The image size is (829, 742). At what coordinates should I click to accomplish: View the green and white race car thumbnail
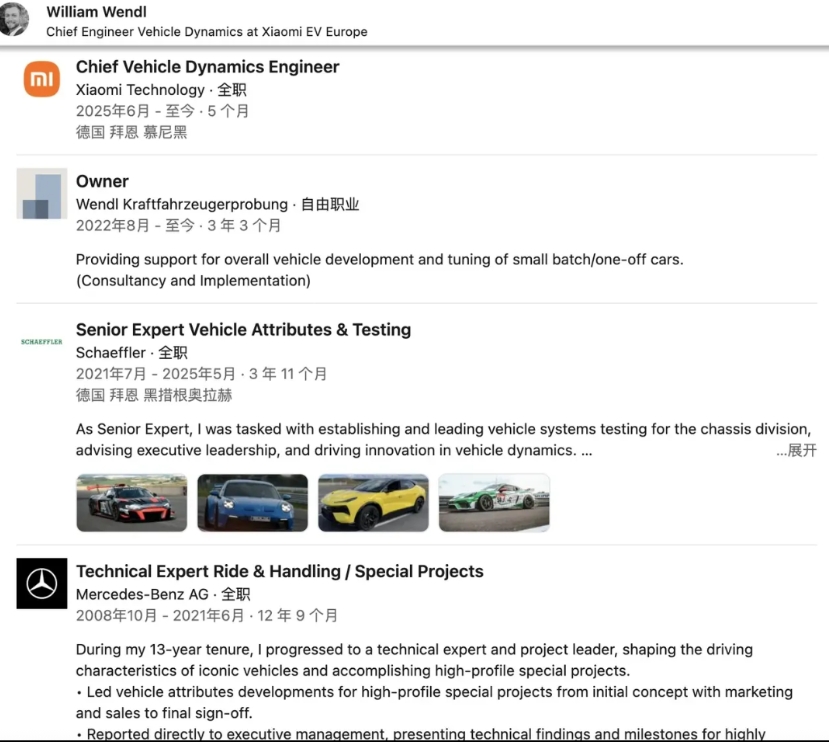pyautogui.click(x=494, y=502)
